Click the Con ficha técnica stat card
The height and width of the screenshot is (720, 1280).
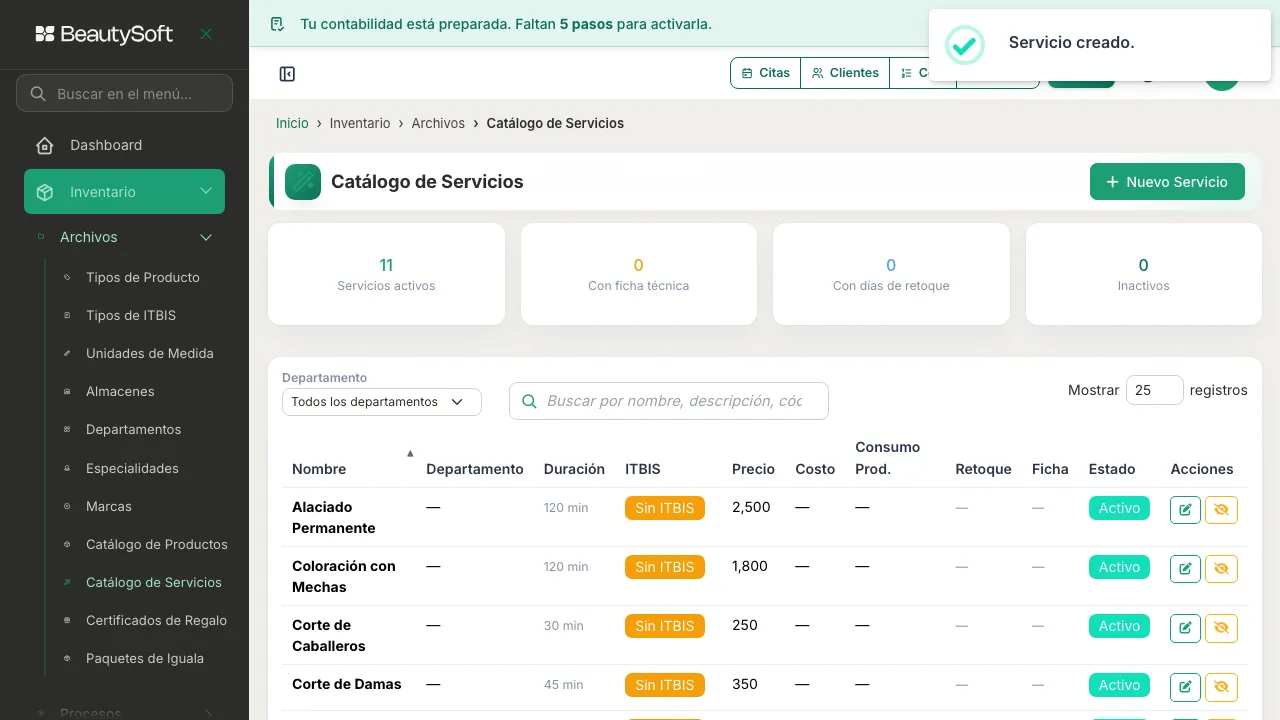click(638, 274)
